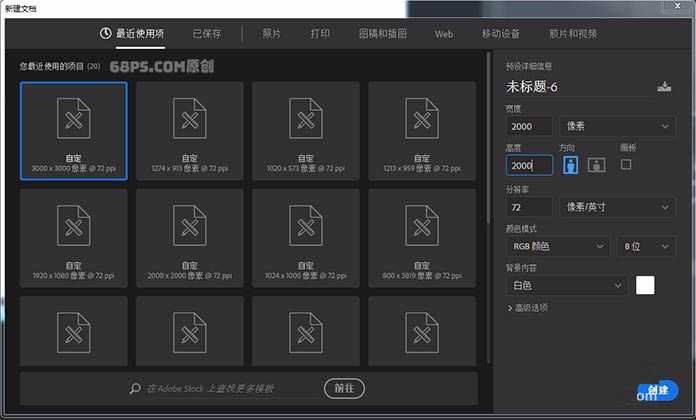Enable the 画板 artboard checkbox
This screenshot has width=696, height=420.
(x=626, y=164)
